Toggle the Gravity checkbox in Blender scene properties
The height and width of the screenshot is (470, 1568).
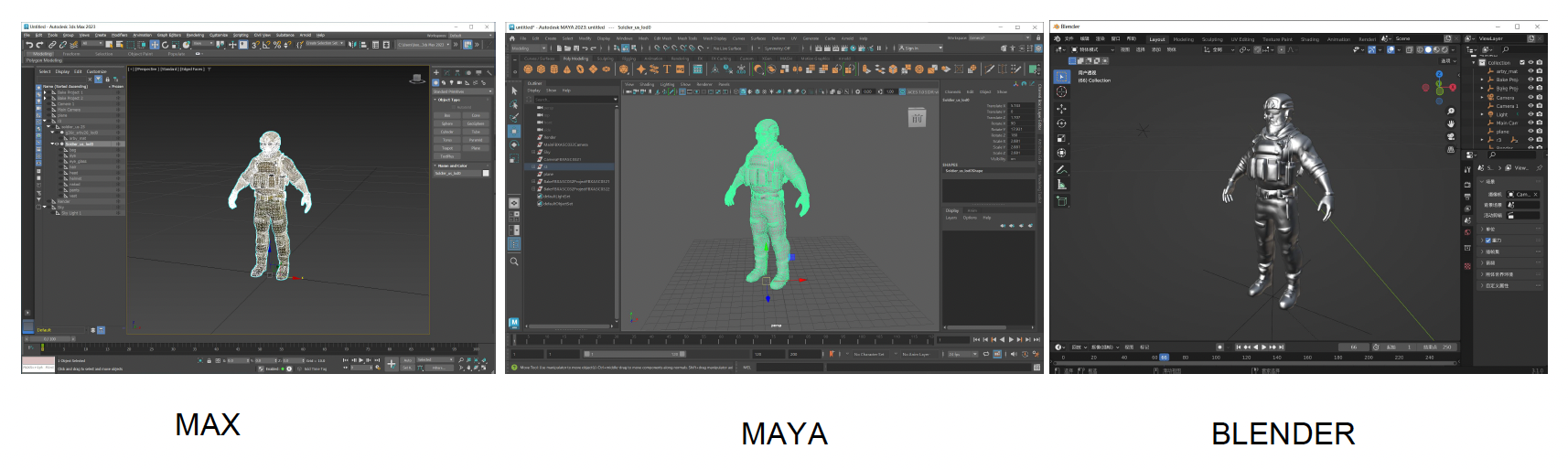click(1488, 240)
